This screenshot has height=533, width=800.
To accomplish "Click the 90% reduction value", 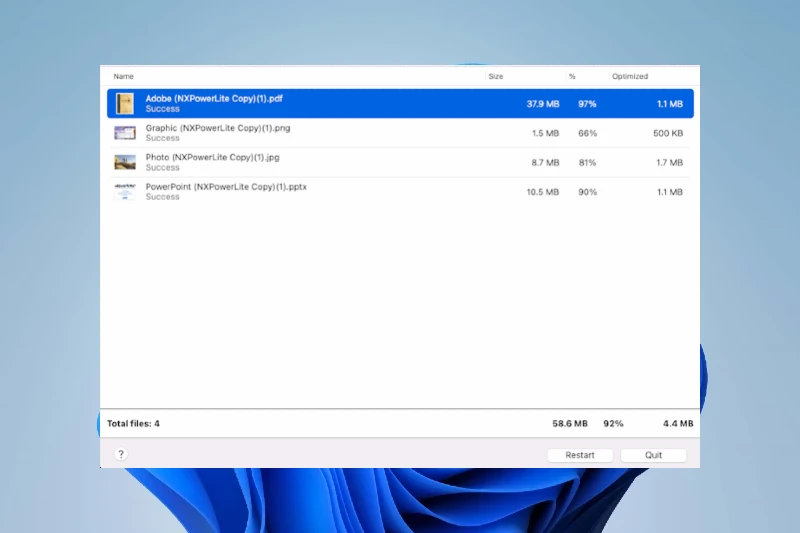I will (587, 192).
